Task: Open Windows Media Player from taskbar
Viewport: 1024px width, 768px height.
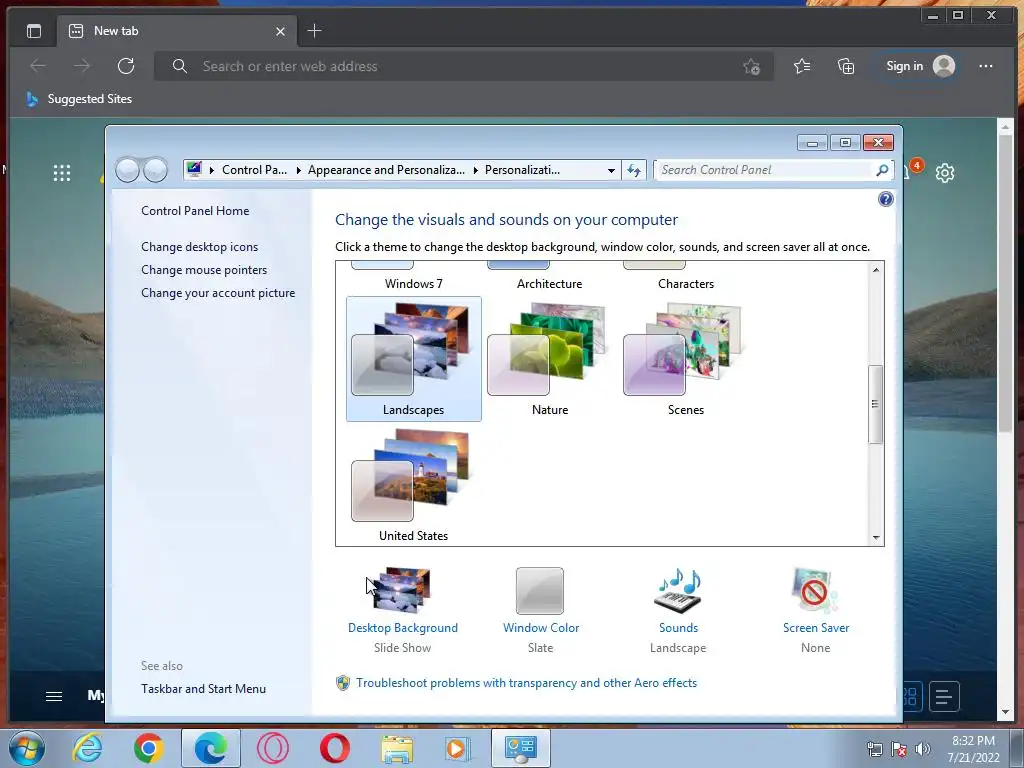Action: (x=458, y=748)
